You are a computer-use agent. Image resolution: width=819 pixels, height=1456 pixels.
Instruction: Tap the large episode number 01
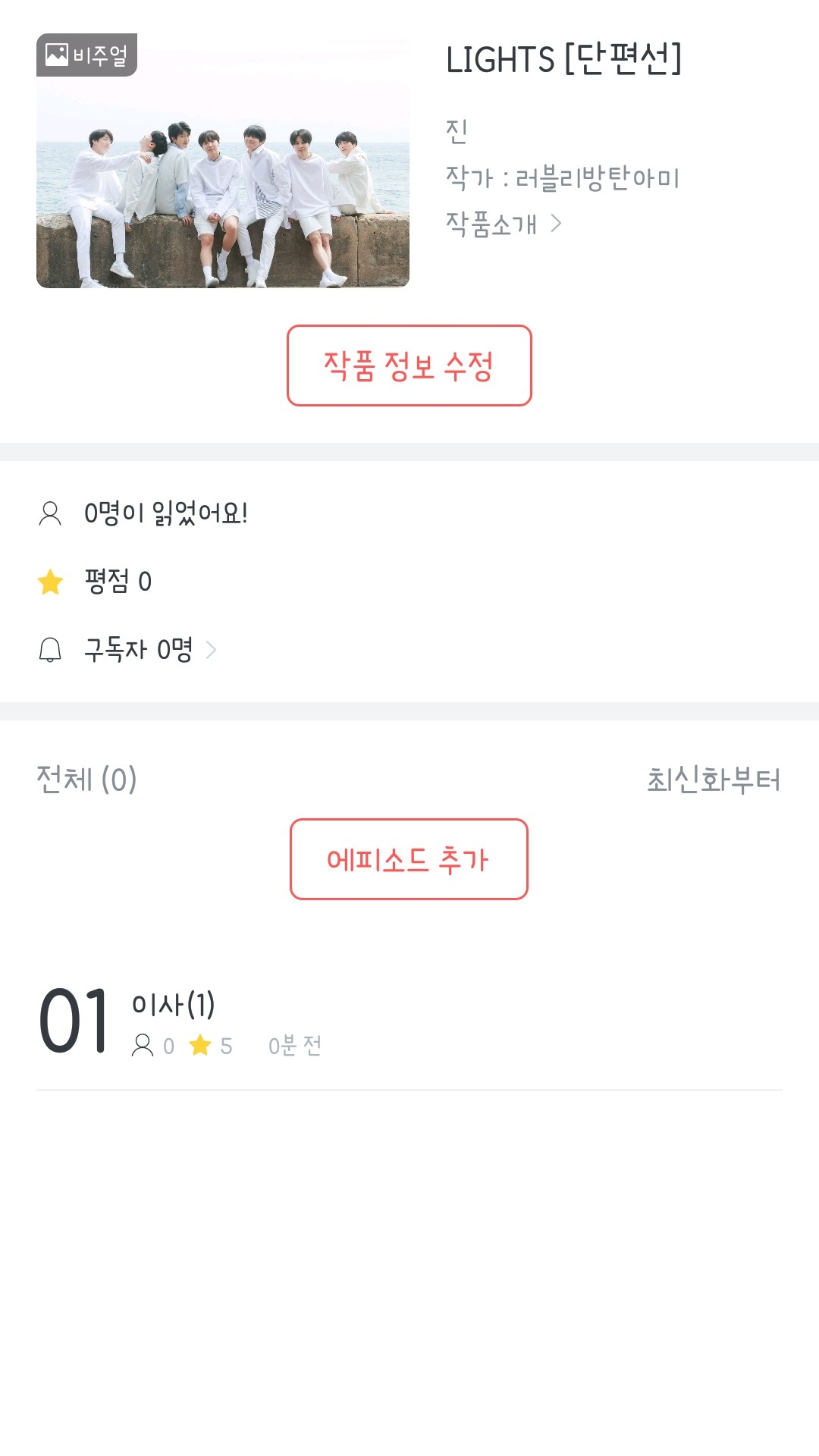(x=74, y=1021)
